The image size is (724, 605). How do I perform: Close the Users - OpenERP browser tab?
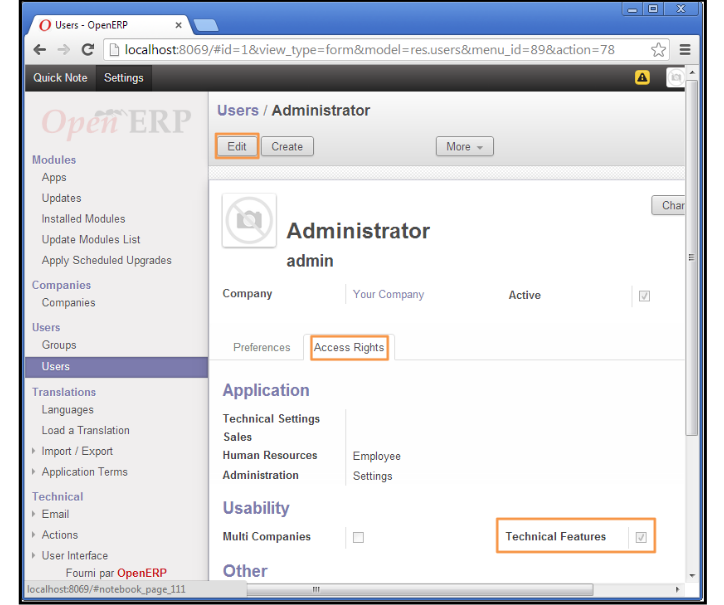pyautogui.click(x=178, y=25)
